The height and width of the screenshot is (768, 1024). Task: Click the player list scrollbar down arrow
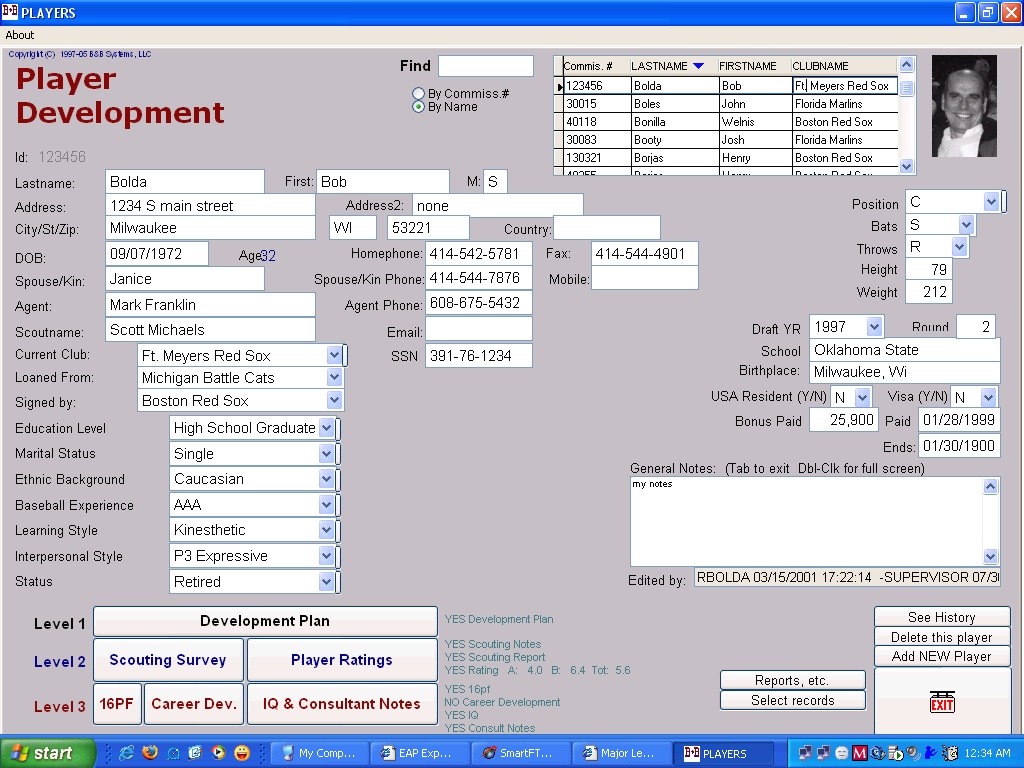906,167
